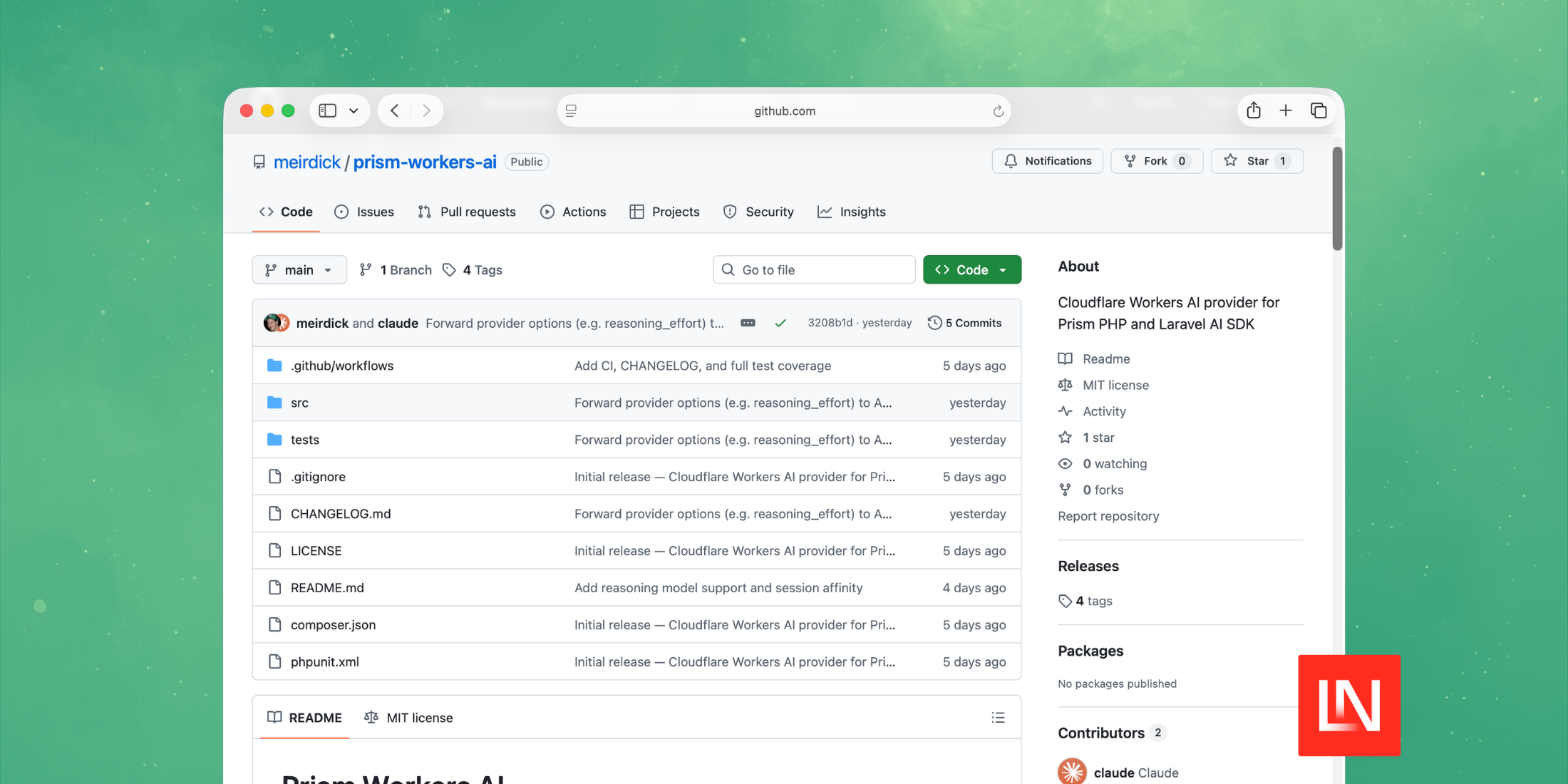Open the composer.json file
Screen dimensions: 1568x784
pyautogui.click(x=333, y=624)
